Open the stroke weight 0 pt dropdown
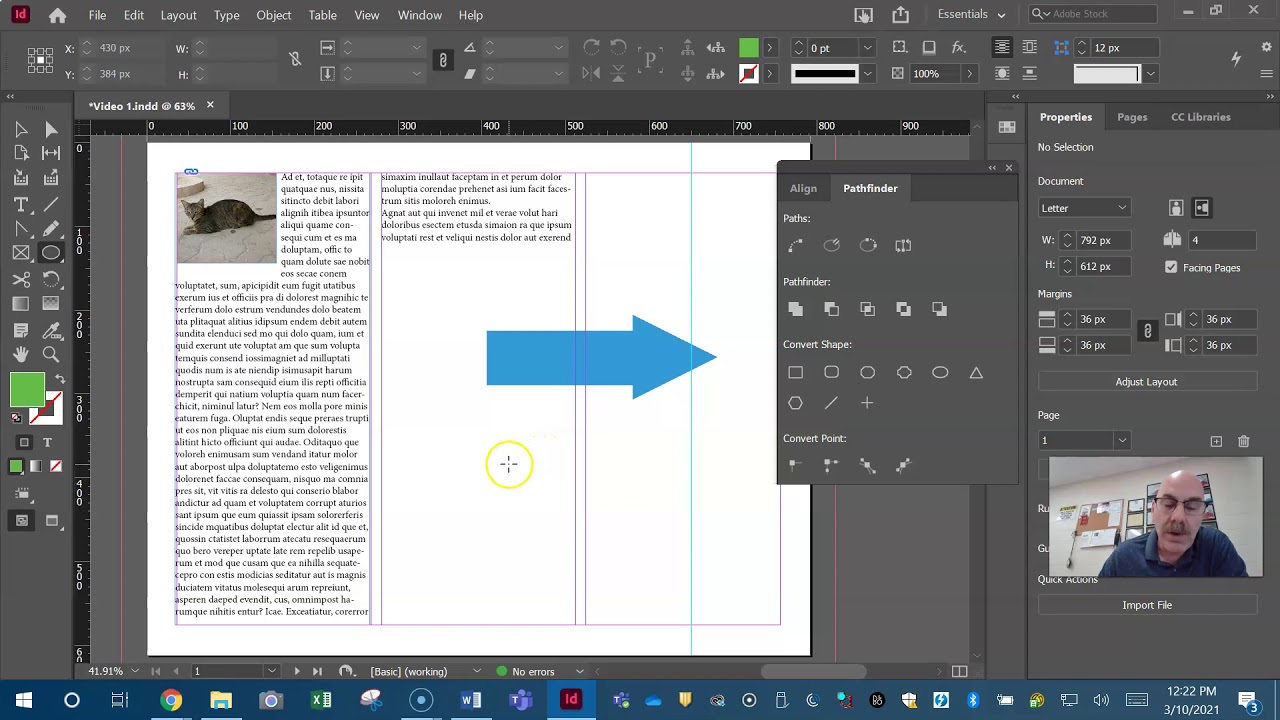The image size is (1280, 720). 867,48
